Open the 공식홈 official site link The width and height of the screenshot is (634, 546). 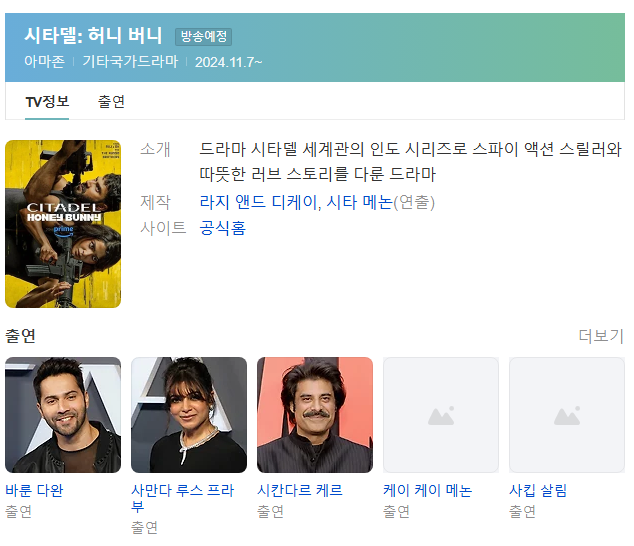click(223, 228)
